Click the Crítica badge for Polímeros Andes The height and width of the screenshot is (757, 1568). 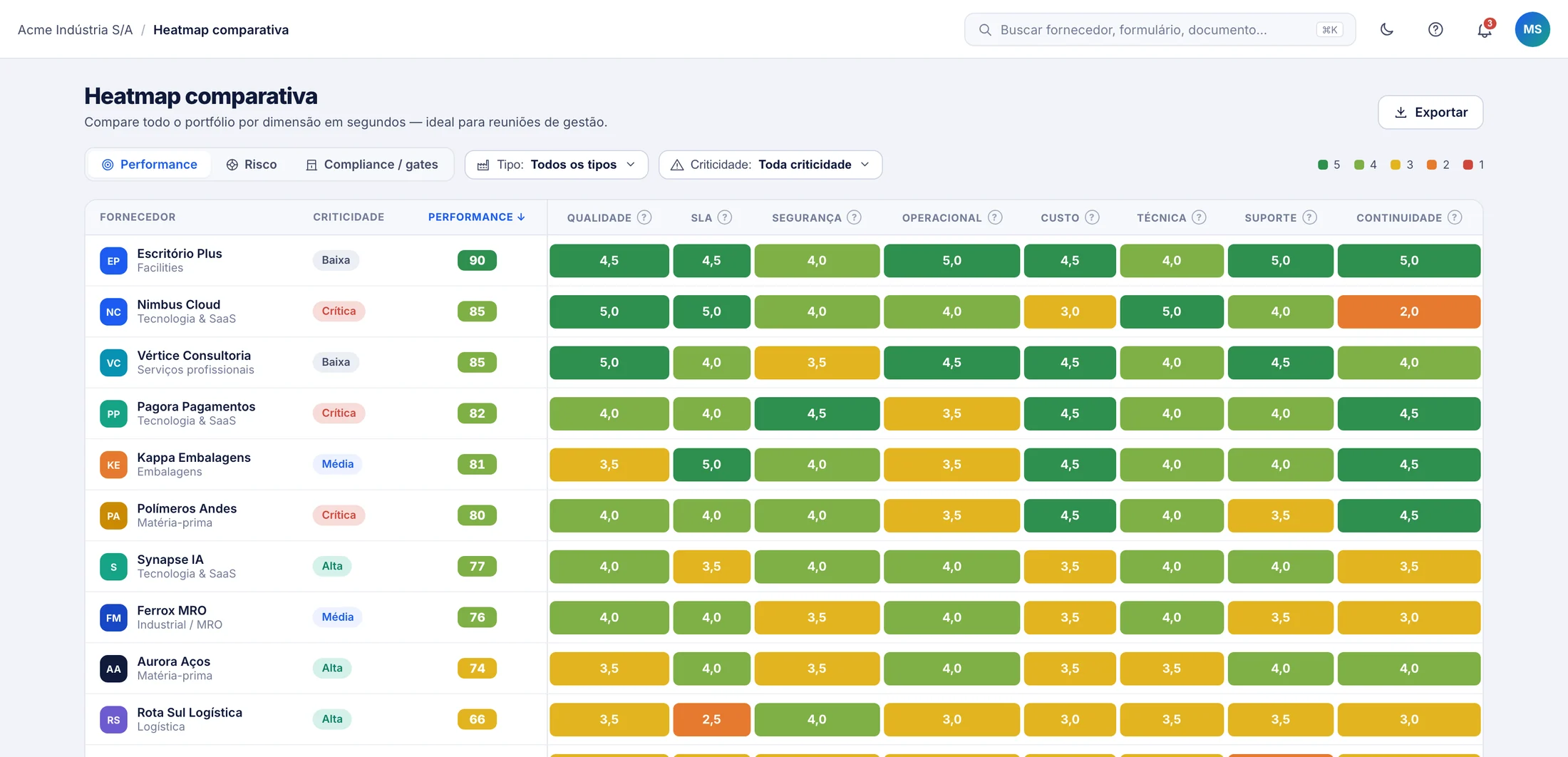339,515
